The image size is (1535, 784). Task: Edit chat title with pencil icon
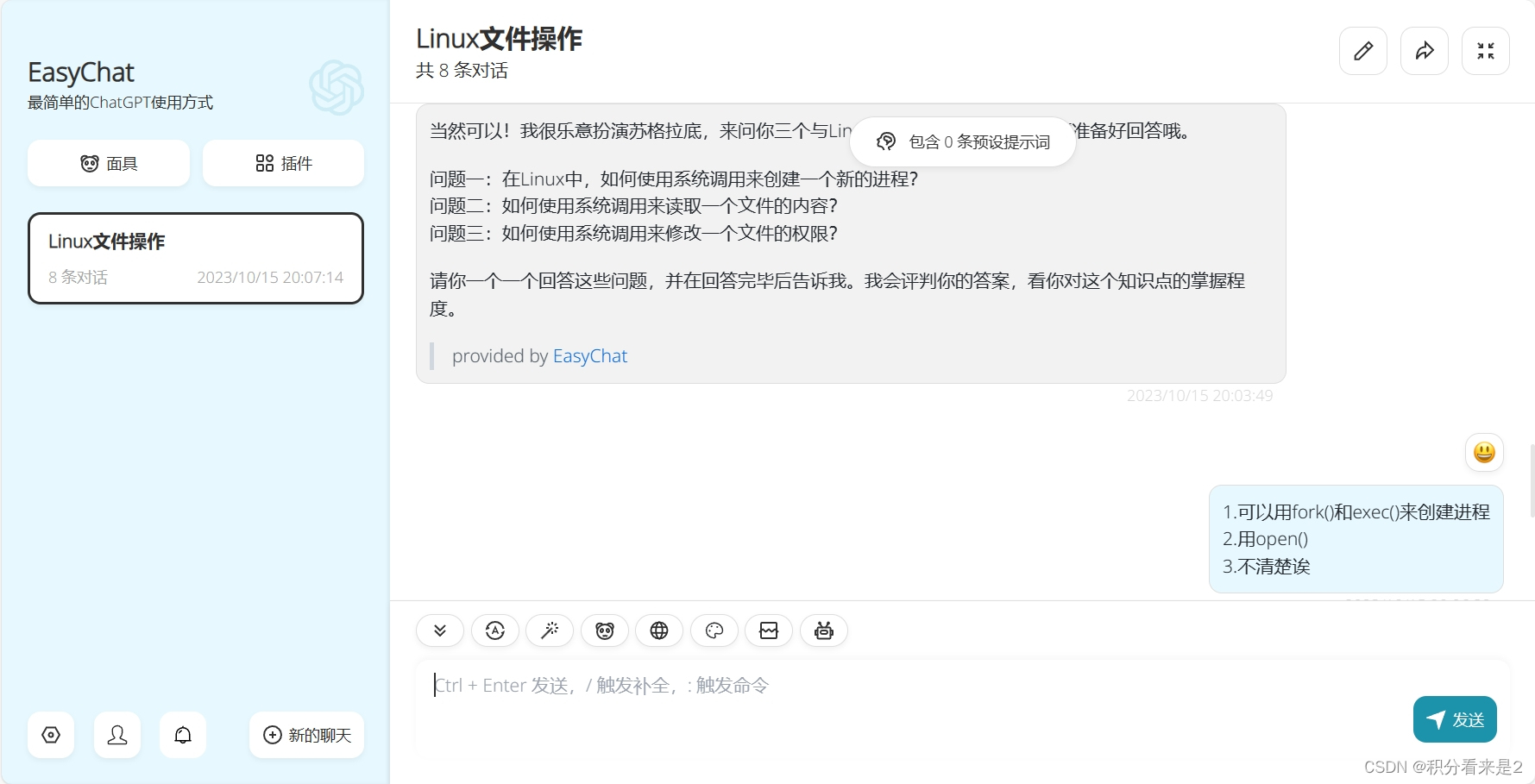pyautogui.click(x=1363, y=51)
